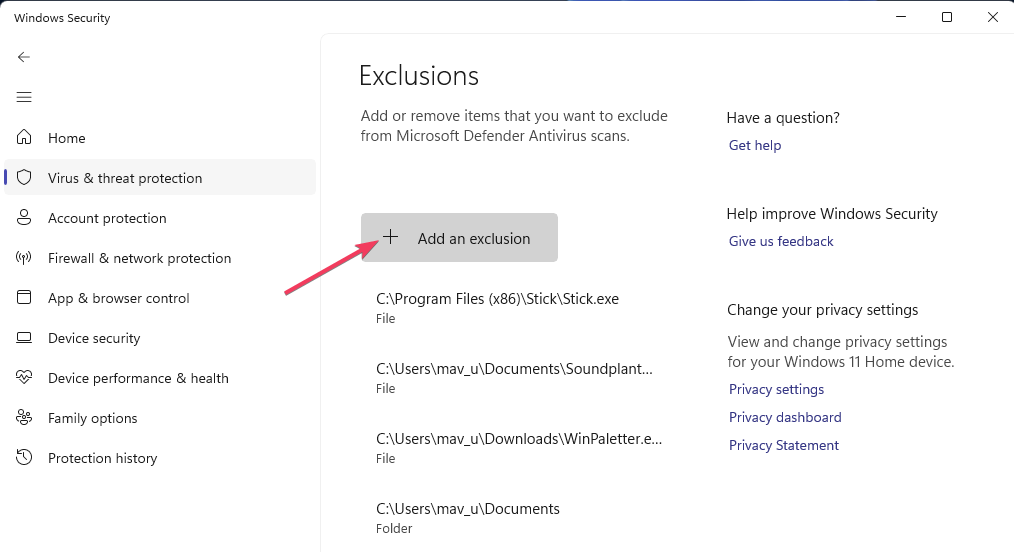Click the Home house icon

click(x=25, y=138)
